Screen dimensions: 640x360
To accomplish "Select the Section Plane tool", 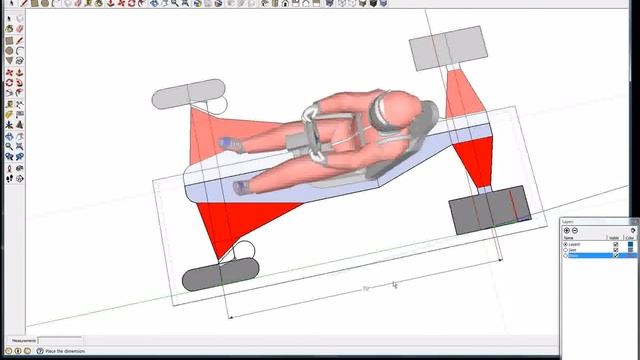I will coord(20,179).
